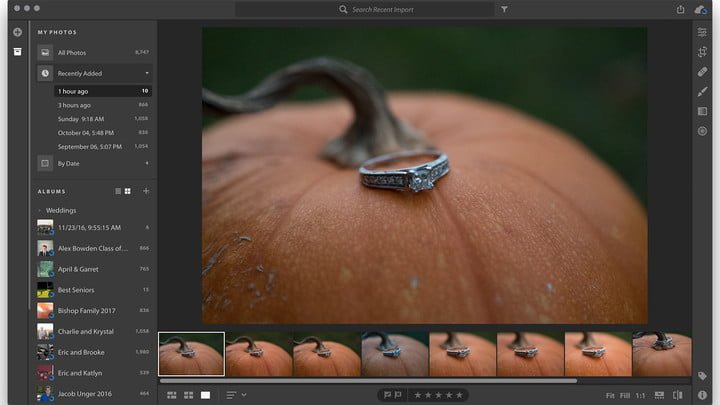Open the sort order dropdown
The width and height of the screenshot is (720, 405).
click(x=236, y=395)
